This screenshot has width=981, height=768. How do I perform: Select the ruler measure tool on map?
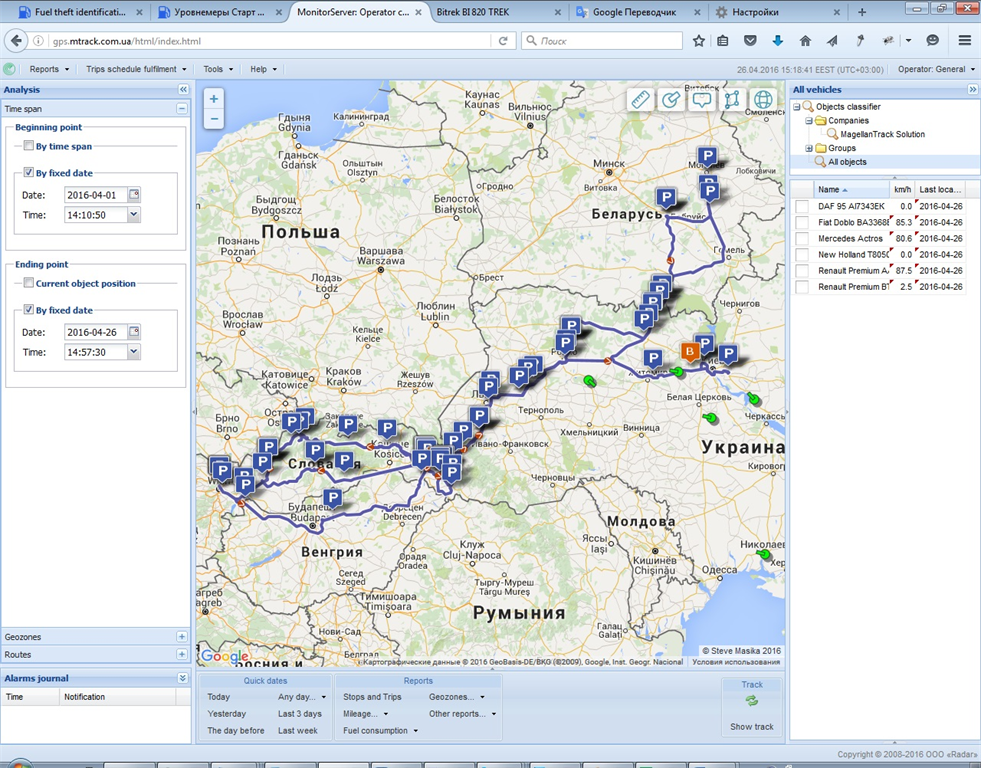pyautogui.click(x=641, y=99)
